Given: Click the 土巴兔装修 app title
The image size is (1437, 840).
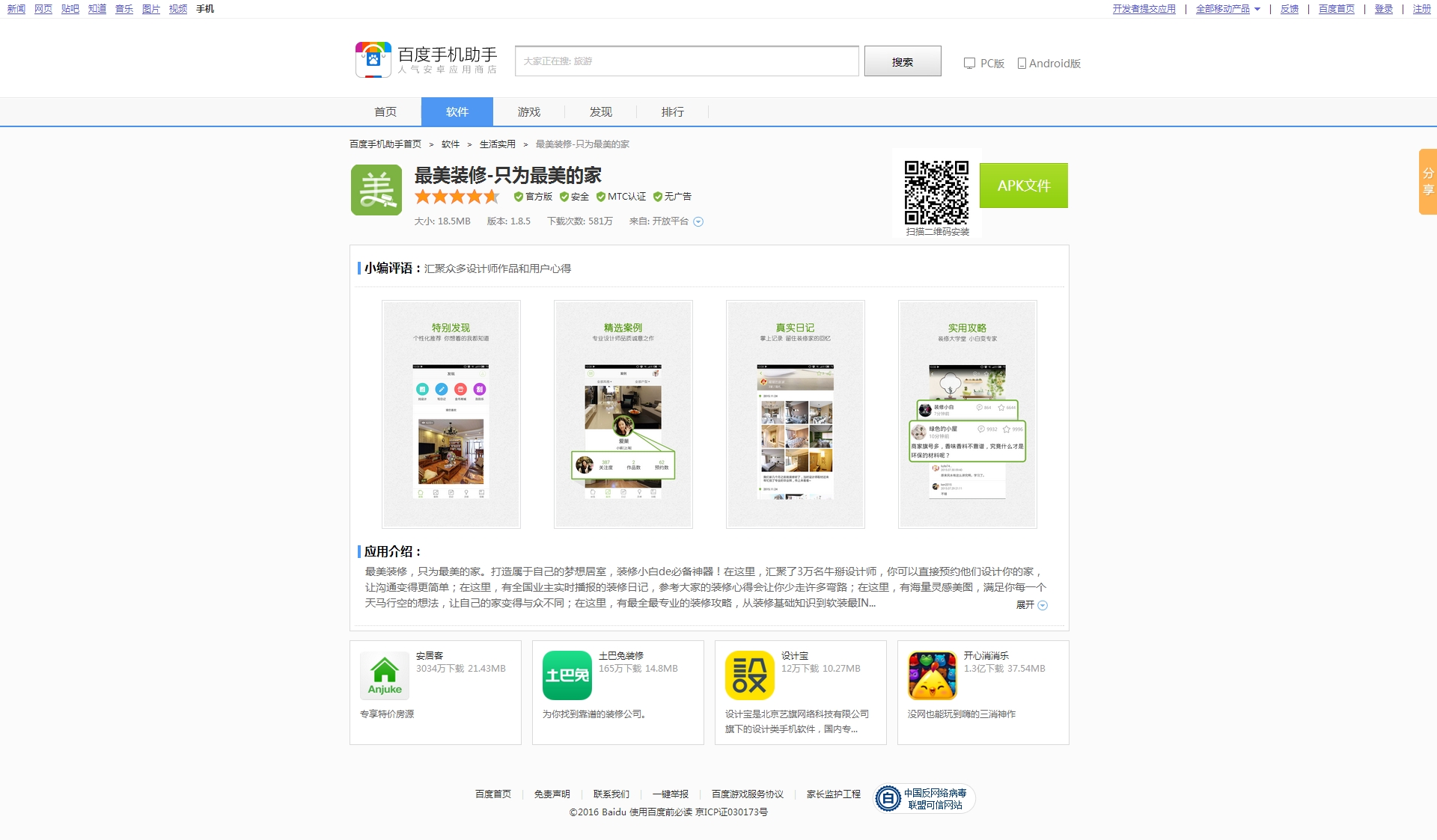Looking at the screenshot, I should pyautogui.click(x=621, y=656).
